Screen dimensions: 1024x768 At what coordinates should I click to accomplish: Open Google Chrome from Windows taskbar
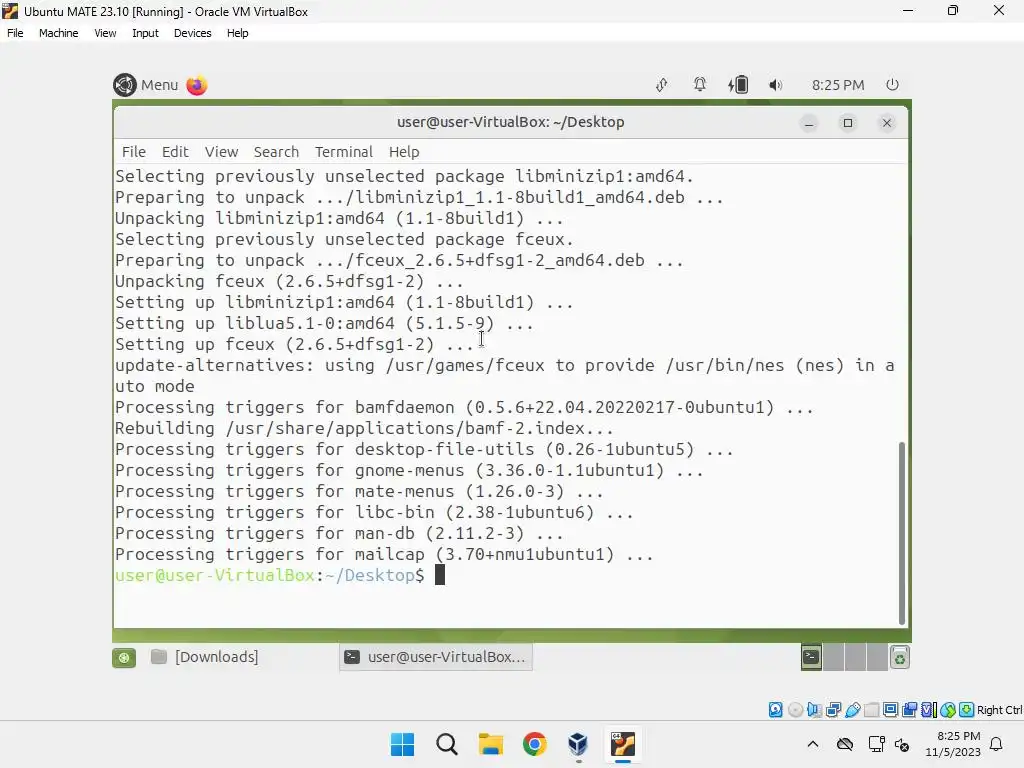click(x=534, y=744)
